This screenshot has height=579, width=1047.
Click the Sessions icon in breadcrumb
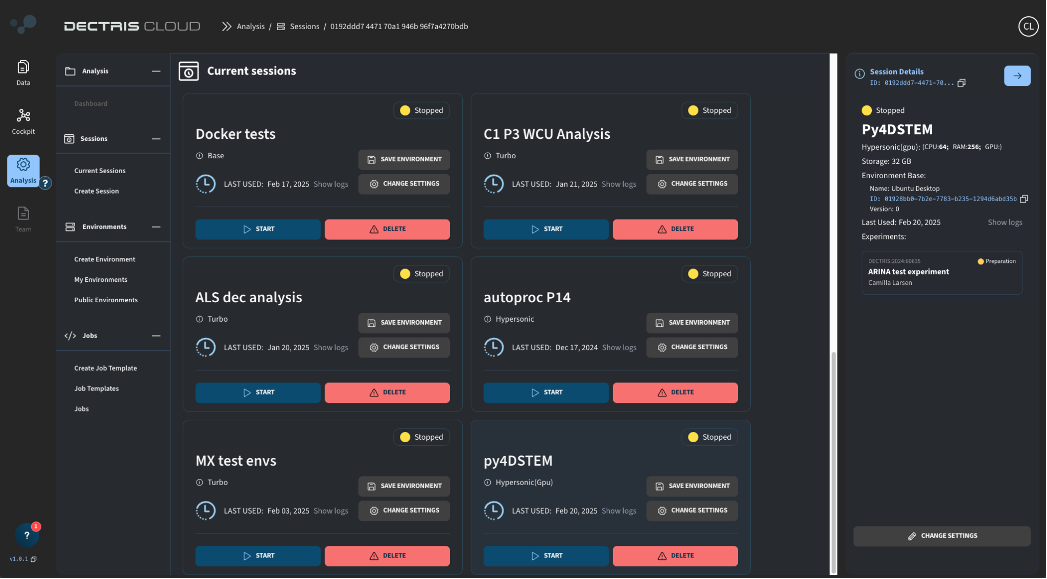point(281,27)
